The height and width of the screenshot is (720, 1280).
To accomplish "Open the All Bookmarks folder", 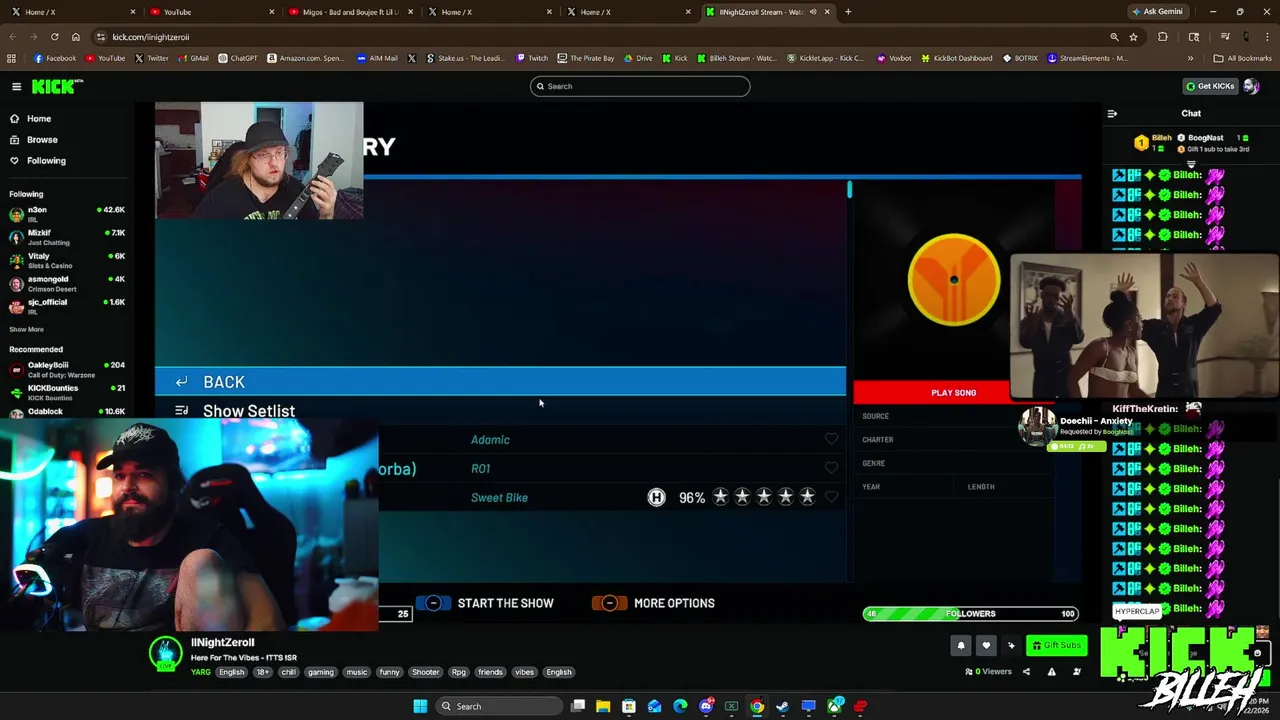I will pyautogui.click(x=1243, y=58).
